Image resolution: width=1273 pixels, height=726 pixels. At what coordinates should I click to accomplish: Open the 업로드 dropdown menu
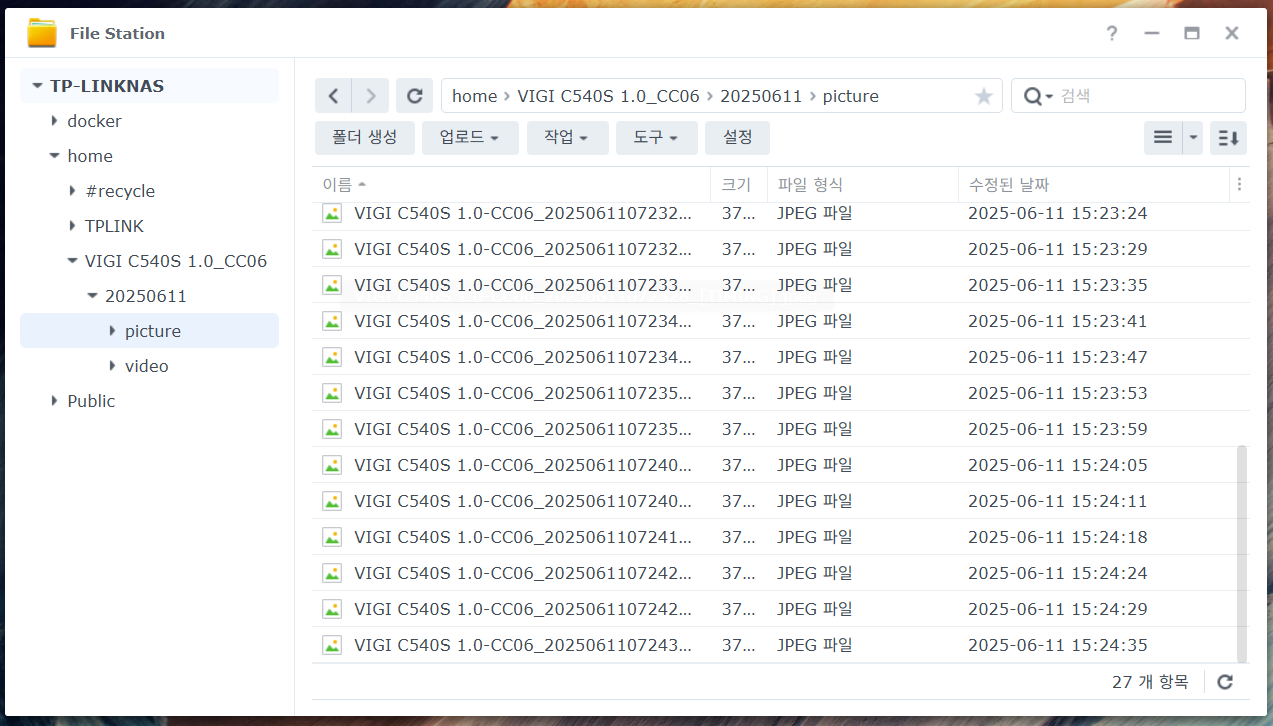coord(469,138)
